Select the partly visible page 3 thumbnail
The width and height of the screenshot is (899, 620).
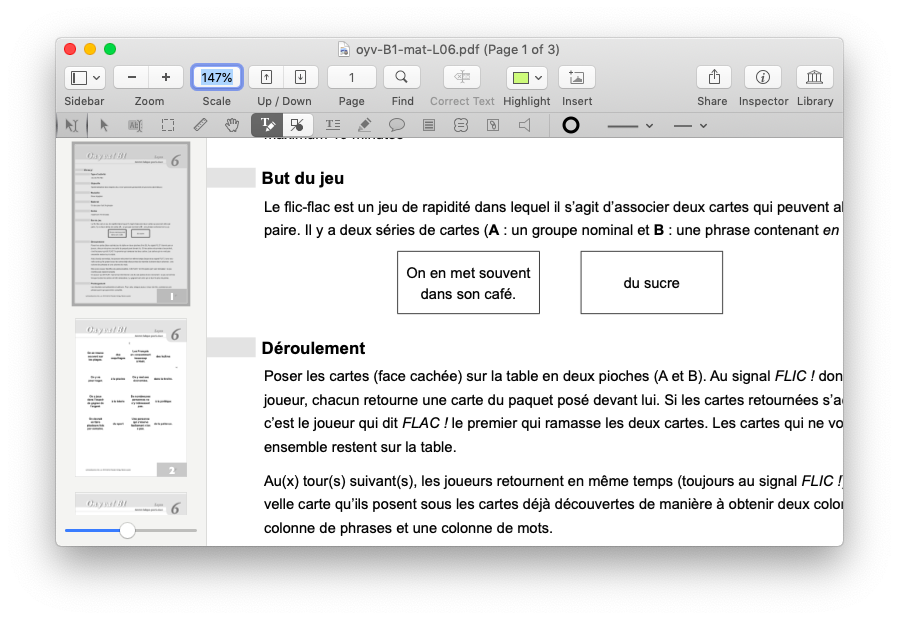click(x=131, y=504)
